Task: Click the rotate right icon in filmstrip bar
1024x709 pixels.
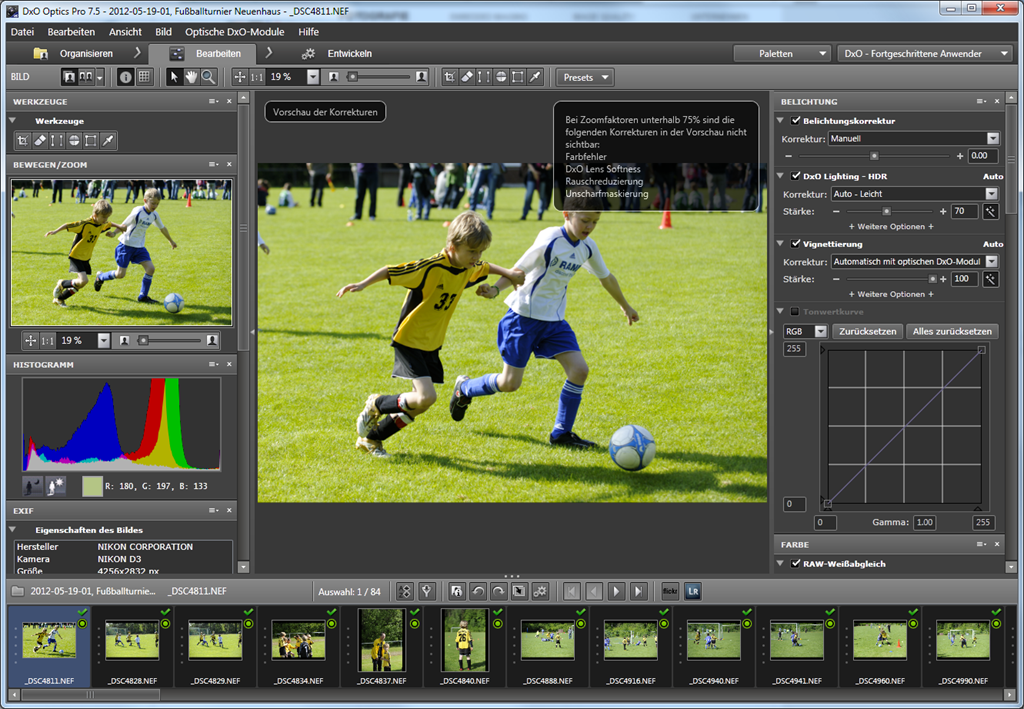Action: coord(497,591)
